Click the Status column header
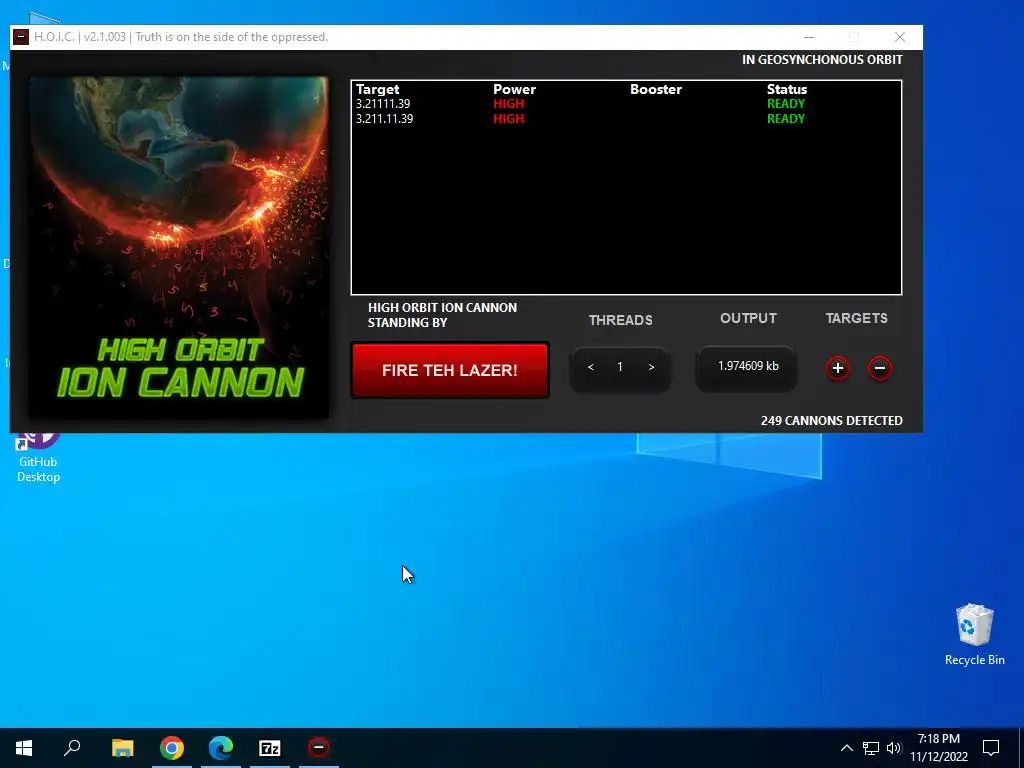Viewport: 1024px width, 768px height. coord(786,89)
